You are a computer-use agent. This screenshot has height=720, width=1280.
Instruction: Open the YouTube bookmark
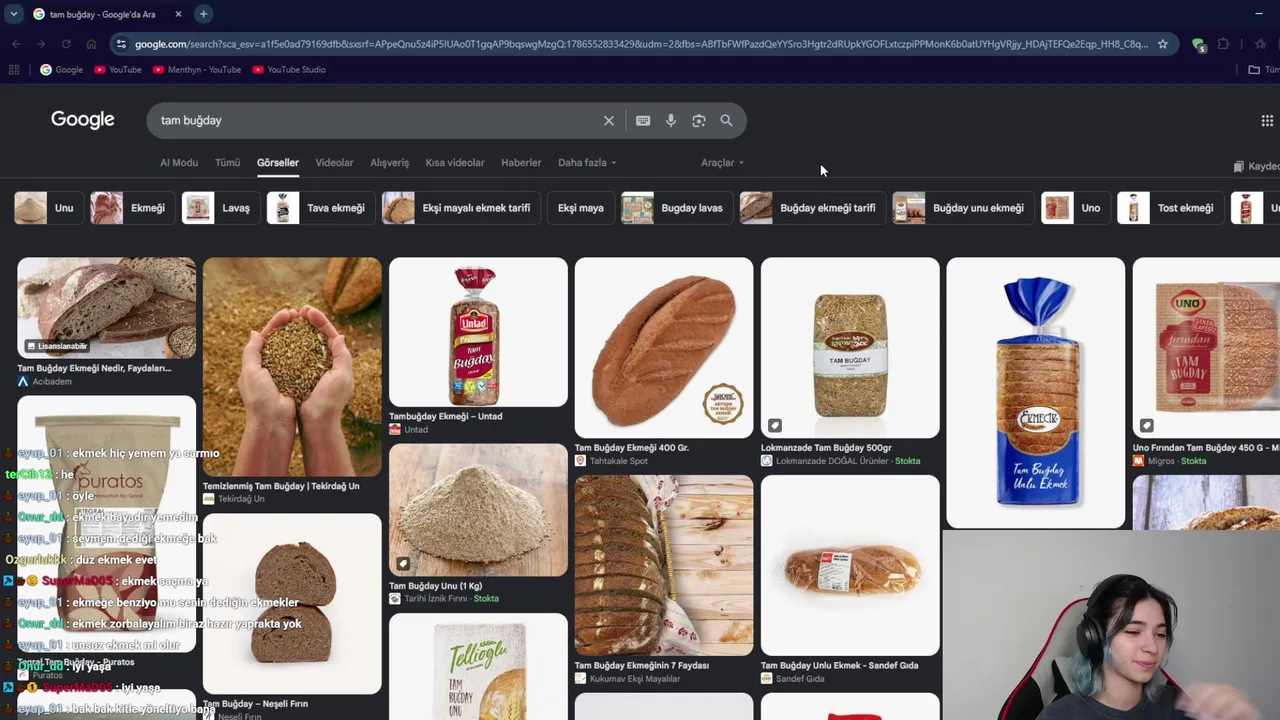[x=118, y=70]
